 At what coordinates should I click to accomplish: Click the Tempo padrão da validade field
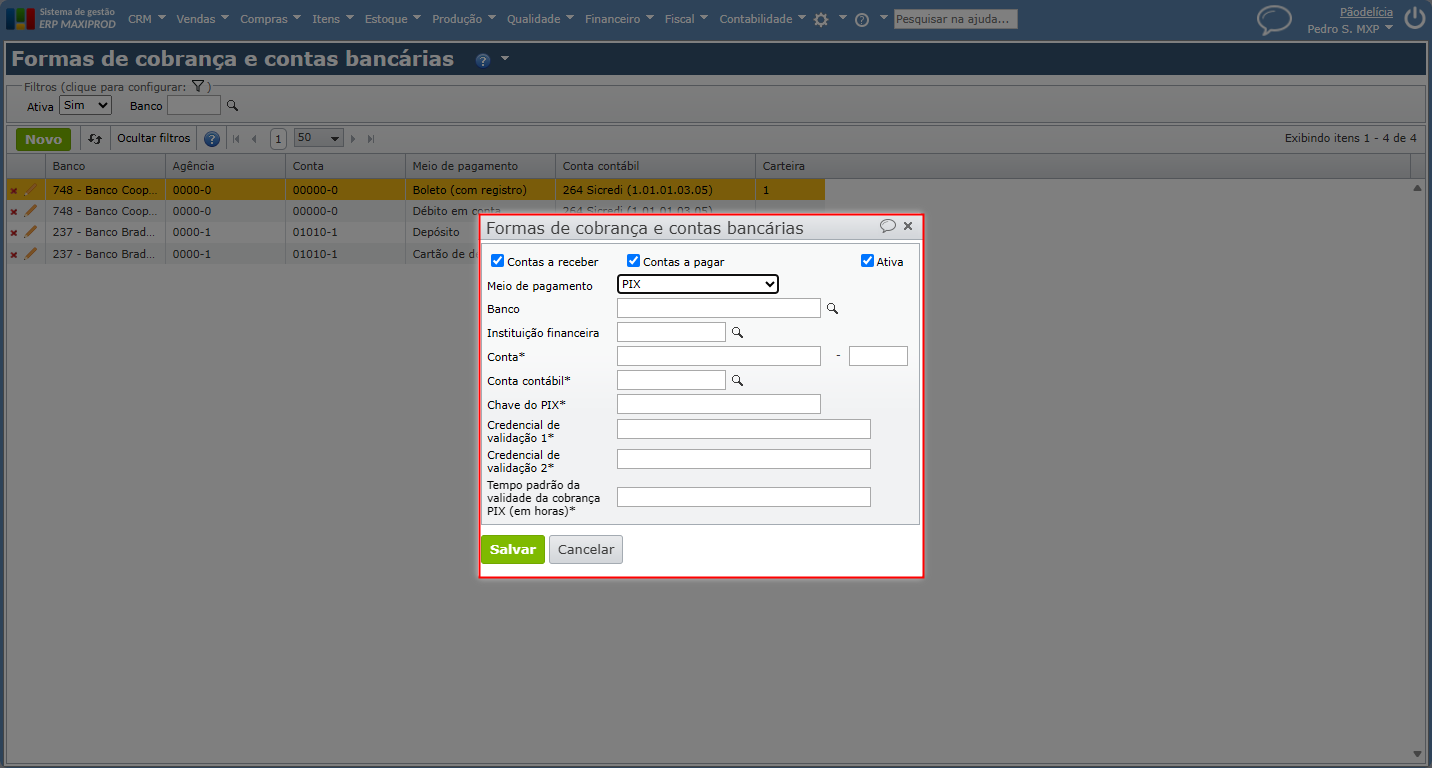click(744, 497)
